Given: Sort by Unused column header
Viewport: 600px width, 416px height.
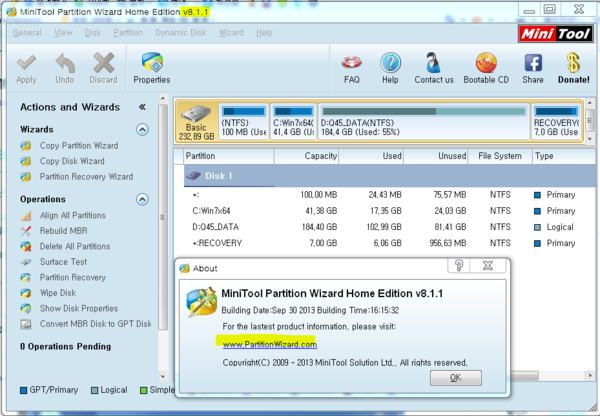Looking at the screenshot, I should coord(436,156).
